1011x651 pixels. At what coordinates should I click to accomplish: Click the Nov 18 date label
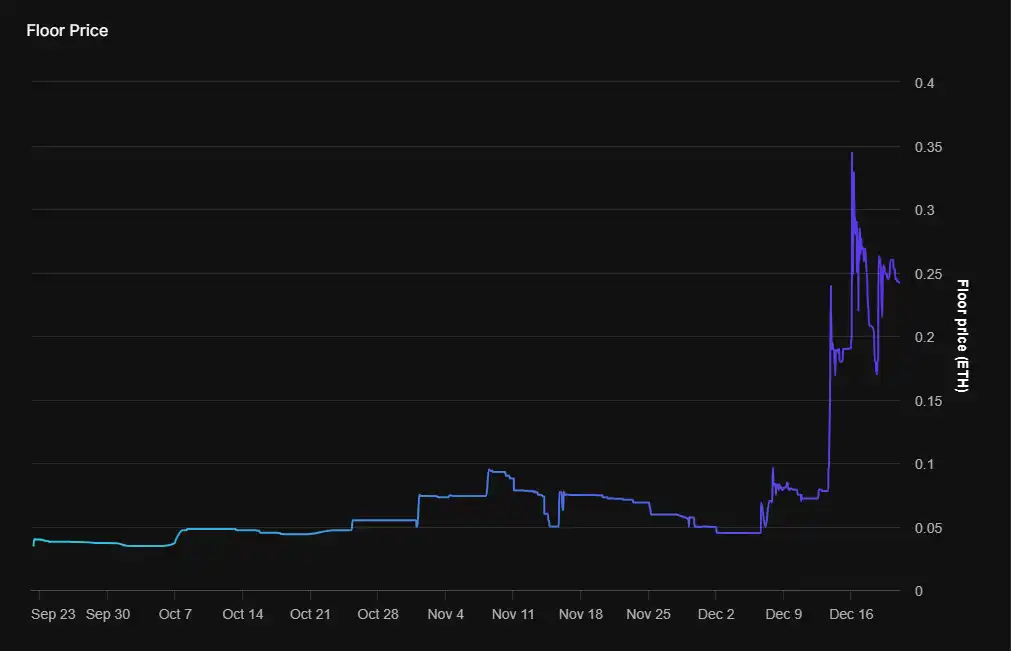click(581, 614)
